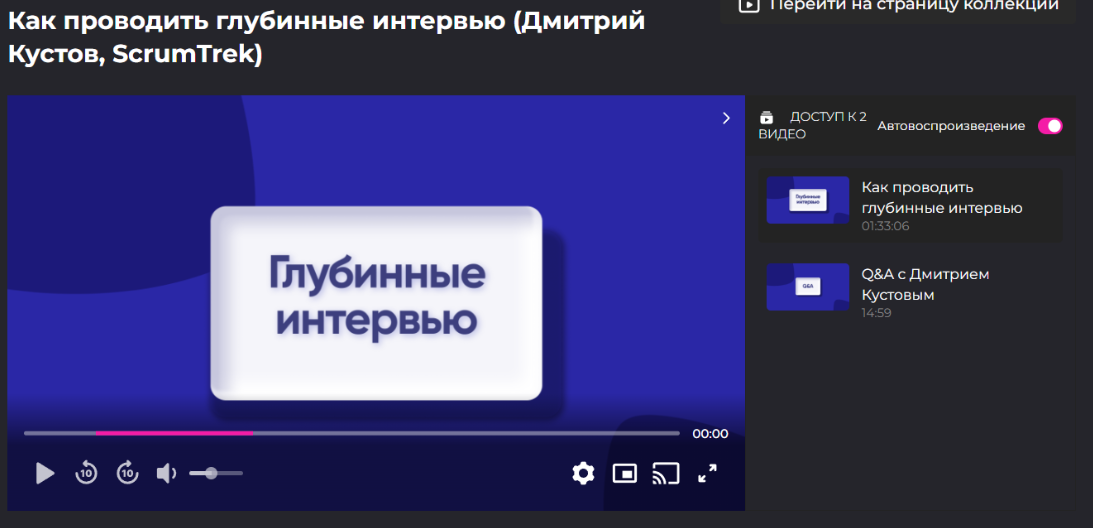Click on the video progress bar
This screenshot has width=1093, height=528.
coord(350,433)
